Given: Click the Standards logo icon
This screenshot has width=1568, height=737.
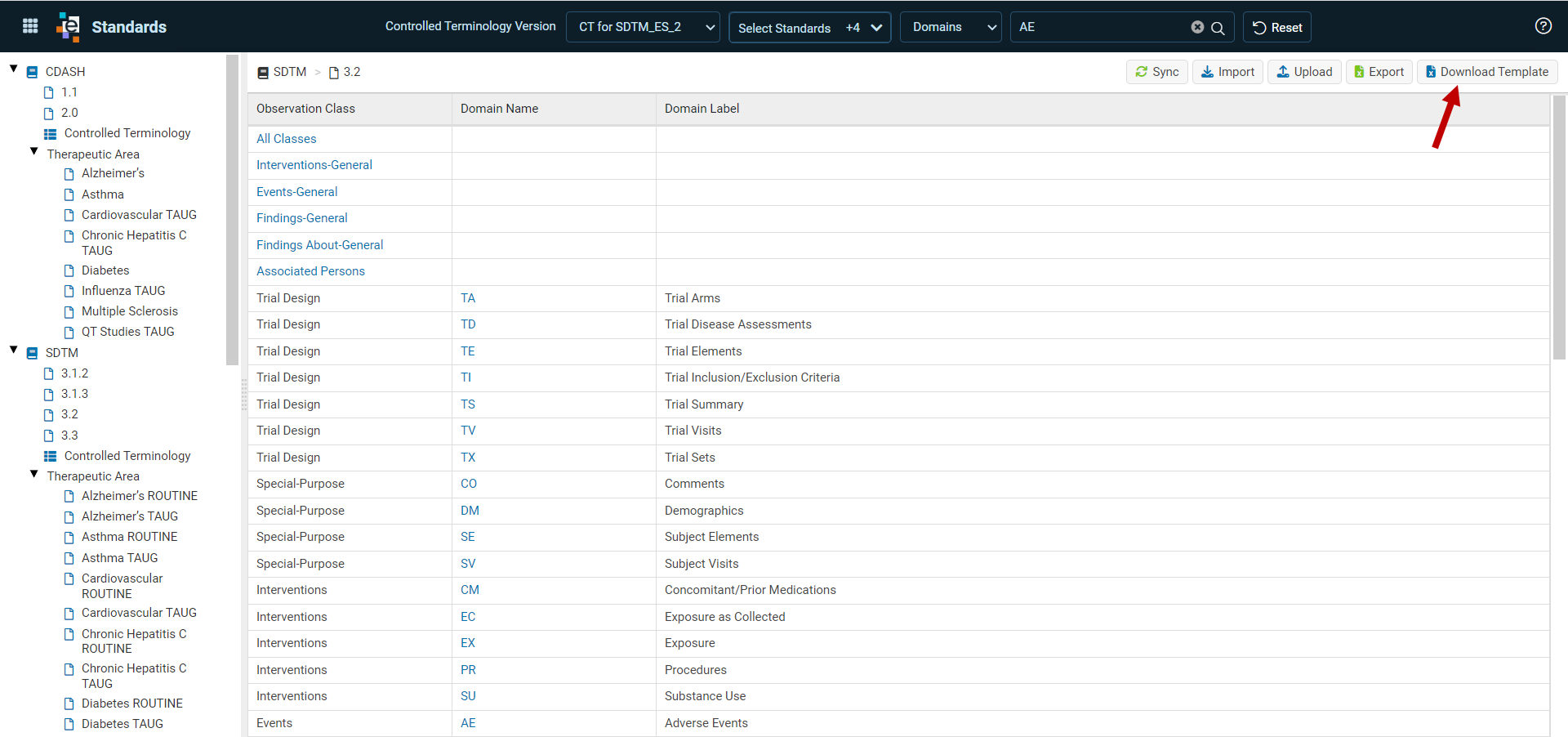Looking at the screenshot, I should pos(69,27).
